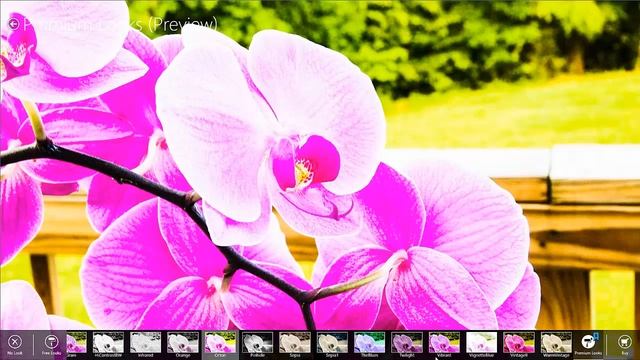Image resolution: width=640 pixels, height=360 pixels.
Task: Click the No Look cancel icon
Action: [x=15, y=342]
